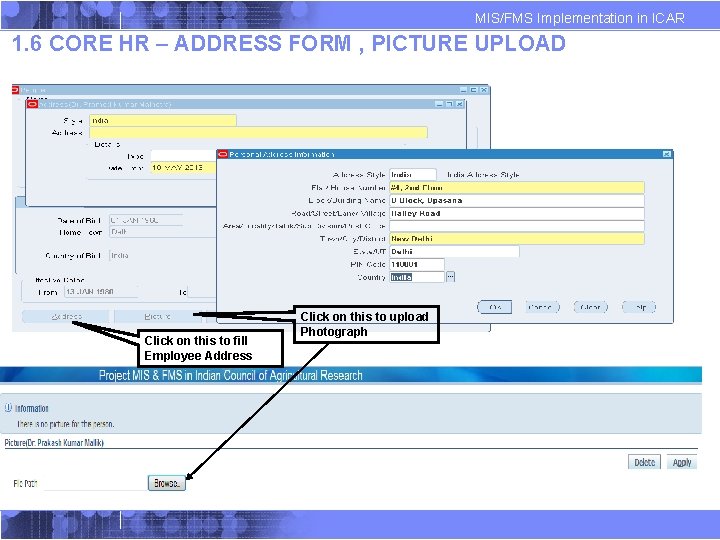Click Clear in Personal Address Information dialog
This screenshot has width=720, height=540.
click(x=591, y=307)
